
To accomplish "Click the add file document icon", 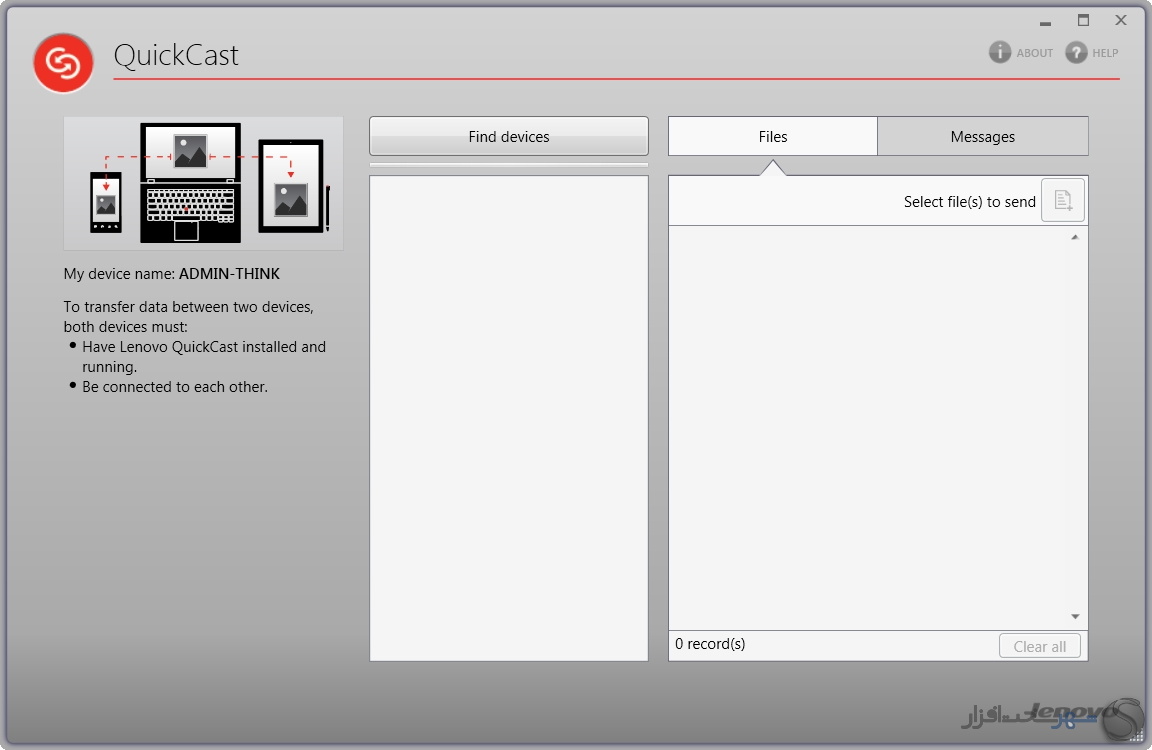I will [1062, 200].
